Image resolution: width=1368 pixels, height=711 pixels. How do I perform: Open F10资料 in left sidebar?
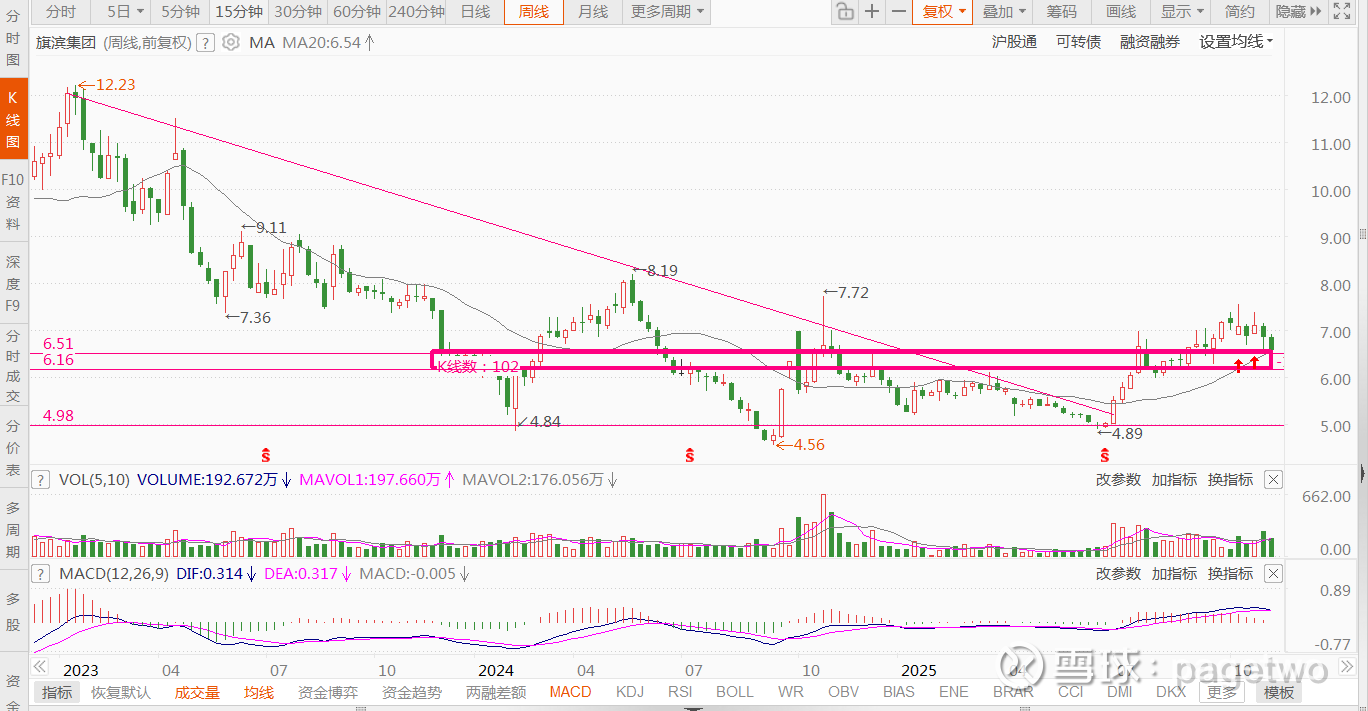pos(13,203)
